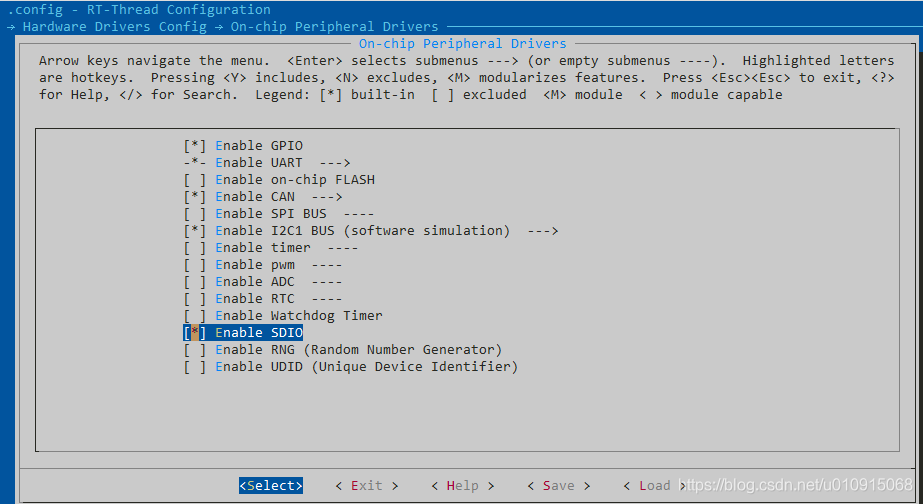Toggle the Enable RTC checkbox
Screen dimensions: 923x504
coord(195,299)
